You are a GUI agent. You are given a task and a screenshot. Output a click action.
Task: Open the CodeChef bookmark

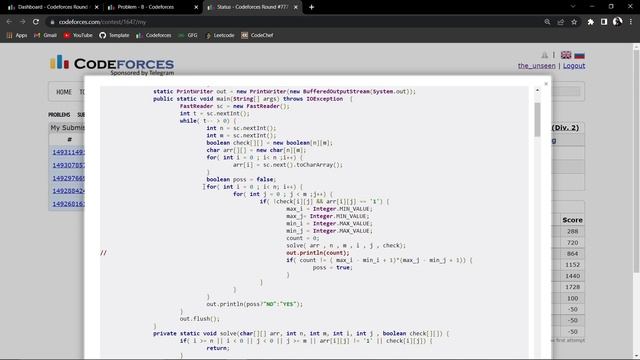click(x=257, y=36)
